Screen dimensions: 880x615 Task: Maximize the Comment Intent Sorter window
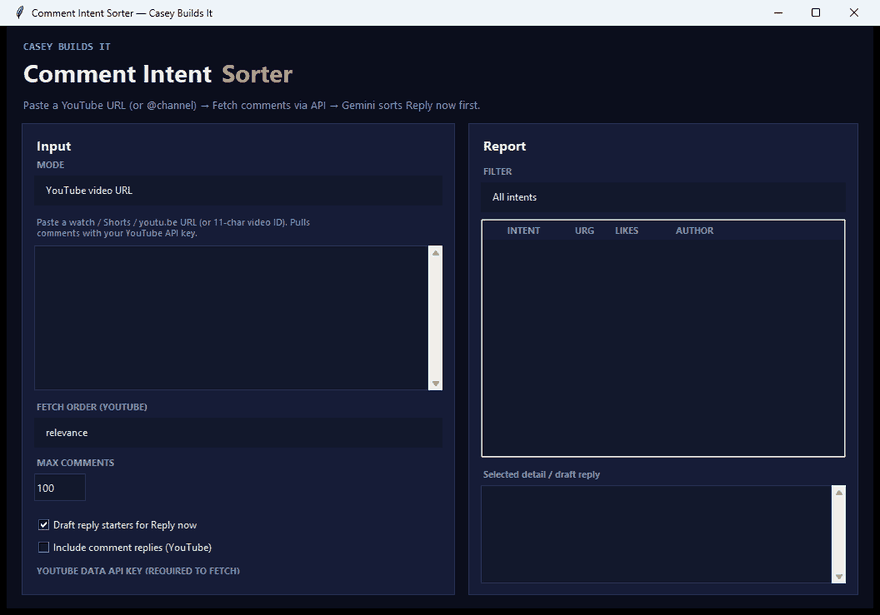click(x=815, y=12)
